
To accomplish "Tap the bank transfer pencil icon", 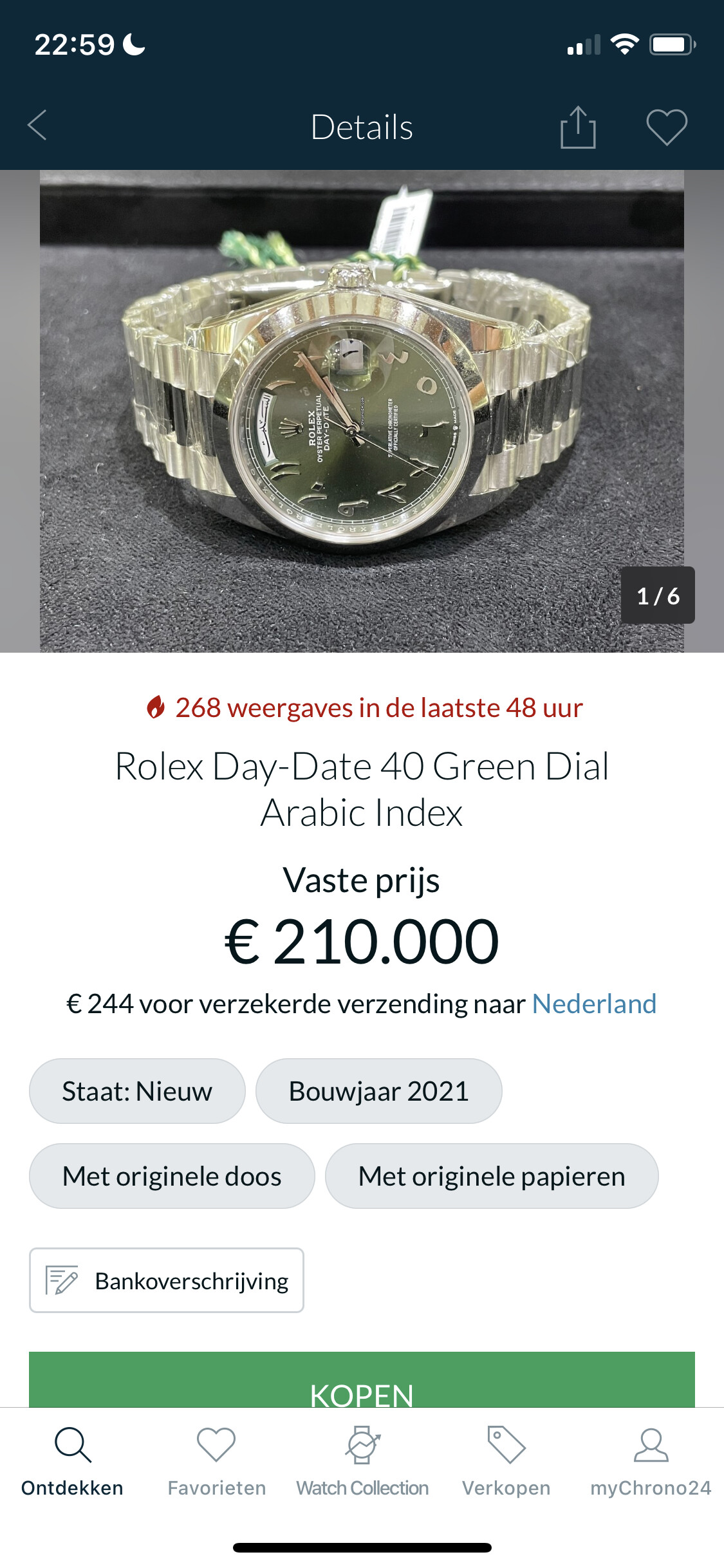I will [x=62, y=1280].
